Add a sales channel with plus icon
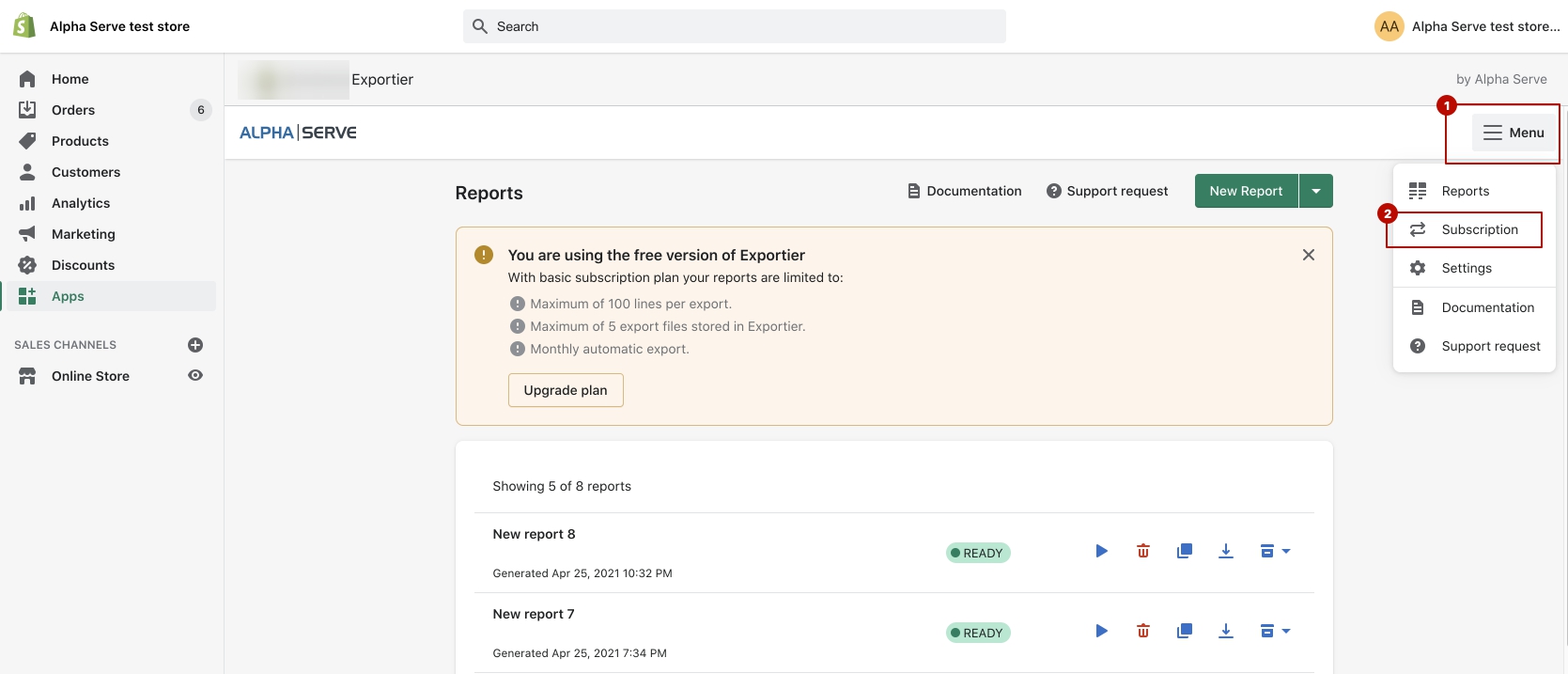1568x674 pixels. [x=195, y=345]
